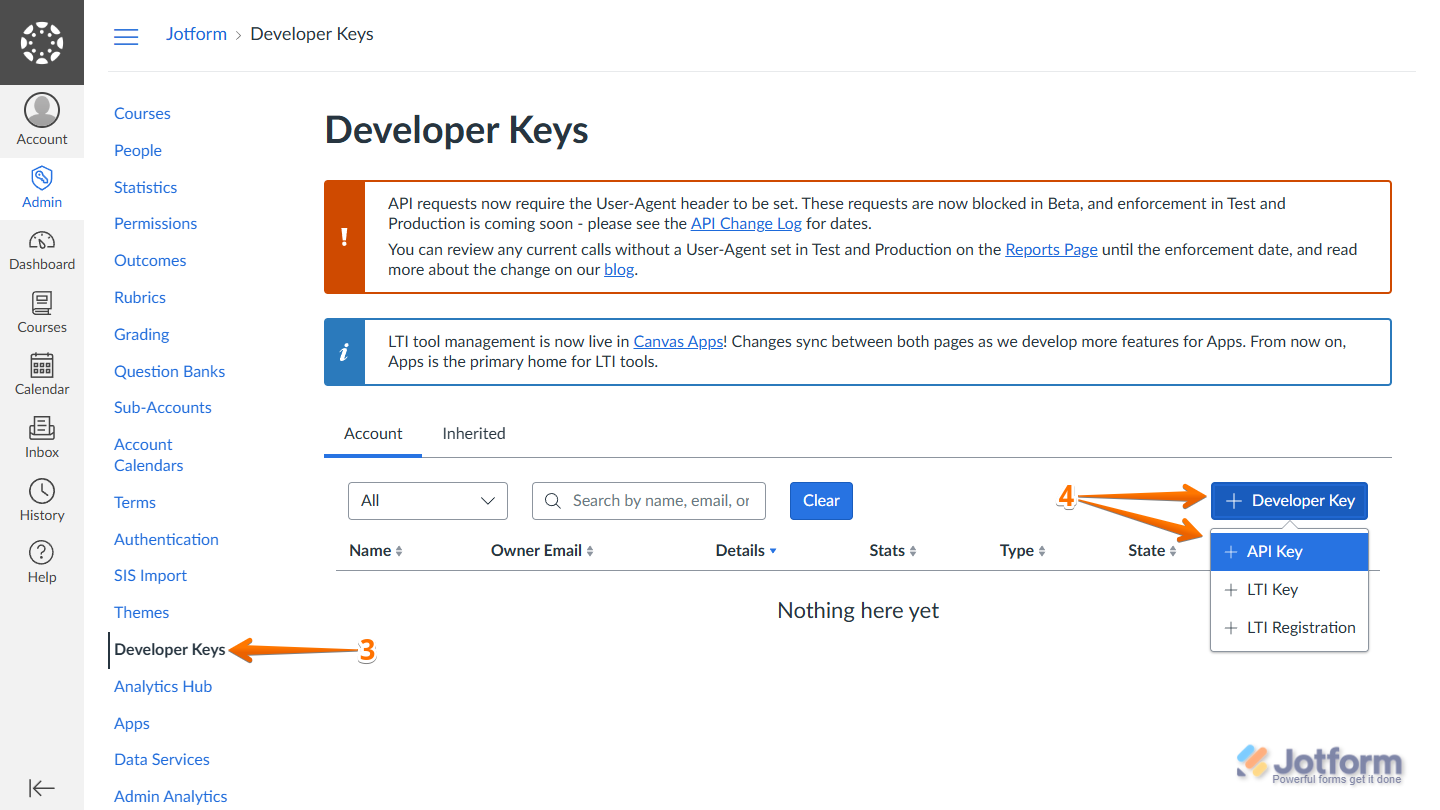1440x810 pixels.
Task: Sort the table by State column
Action: coord(1152,551)
